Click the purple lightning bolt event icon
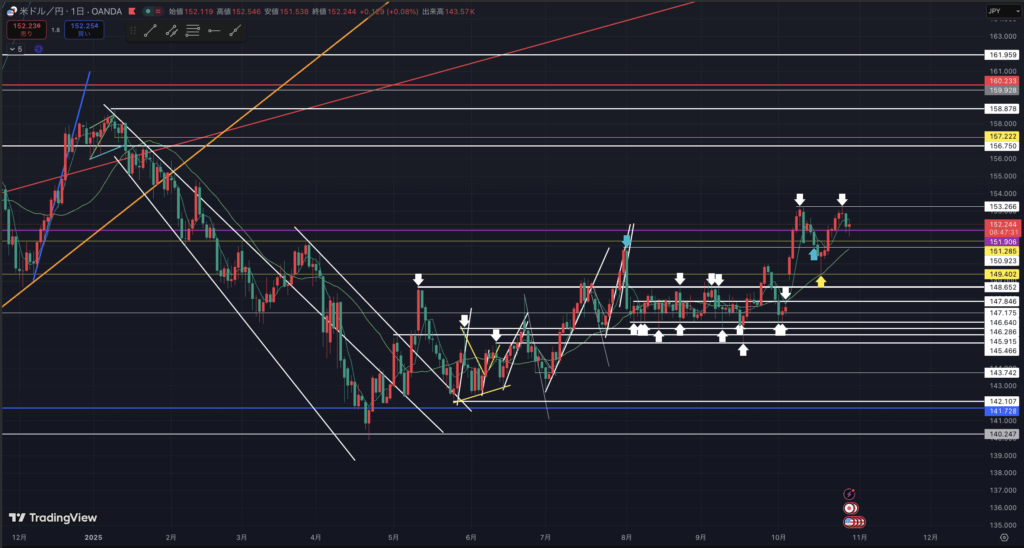Image resolution: width=1024 pixels, height=548 pixels. point(849,493)
